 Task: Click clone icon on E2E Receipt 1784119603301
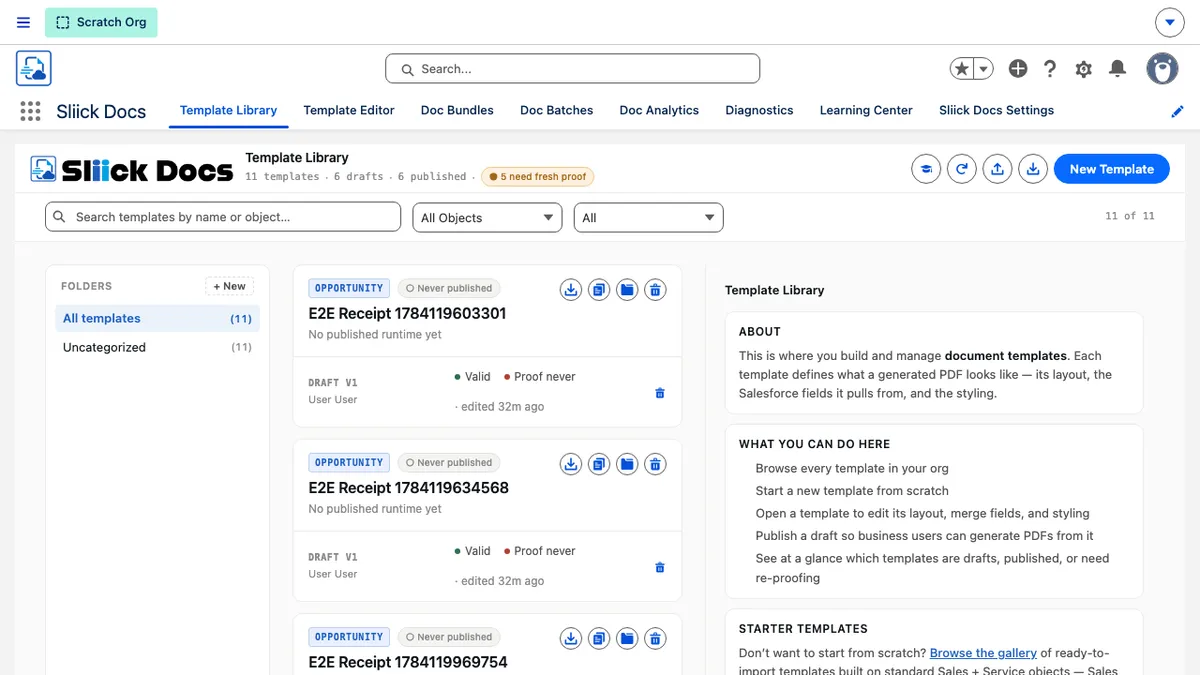click(x=599, y=290)
